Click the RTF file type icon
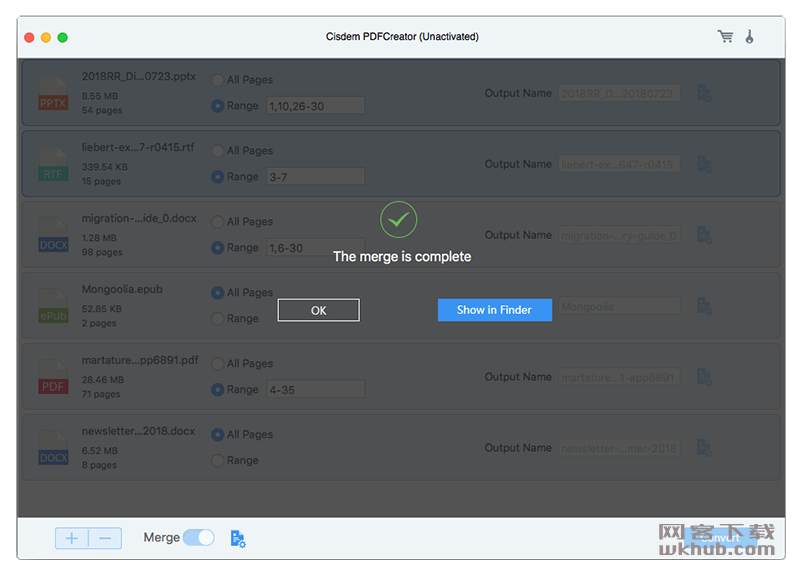The height and width of the screenshot is (575, 800). point(53,164)
